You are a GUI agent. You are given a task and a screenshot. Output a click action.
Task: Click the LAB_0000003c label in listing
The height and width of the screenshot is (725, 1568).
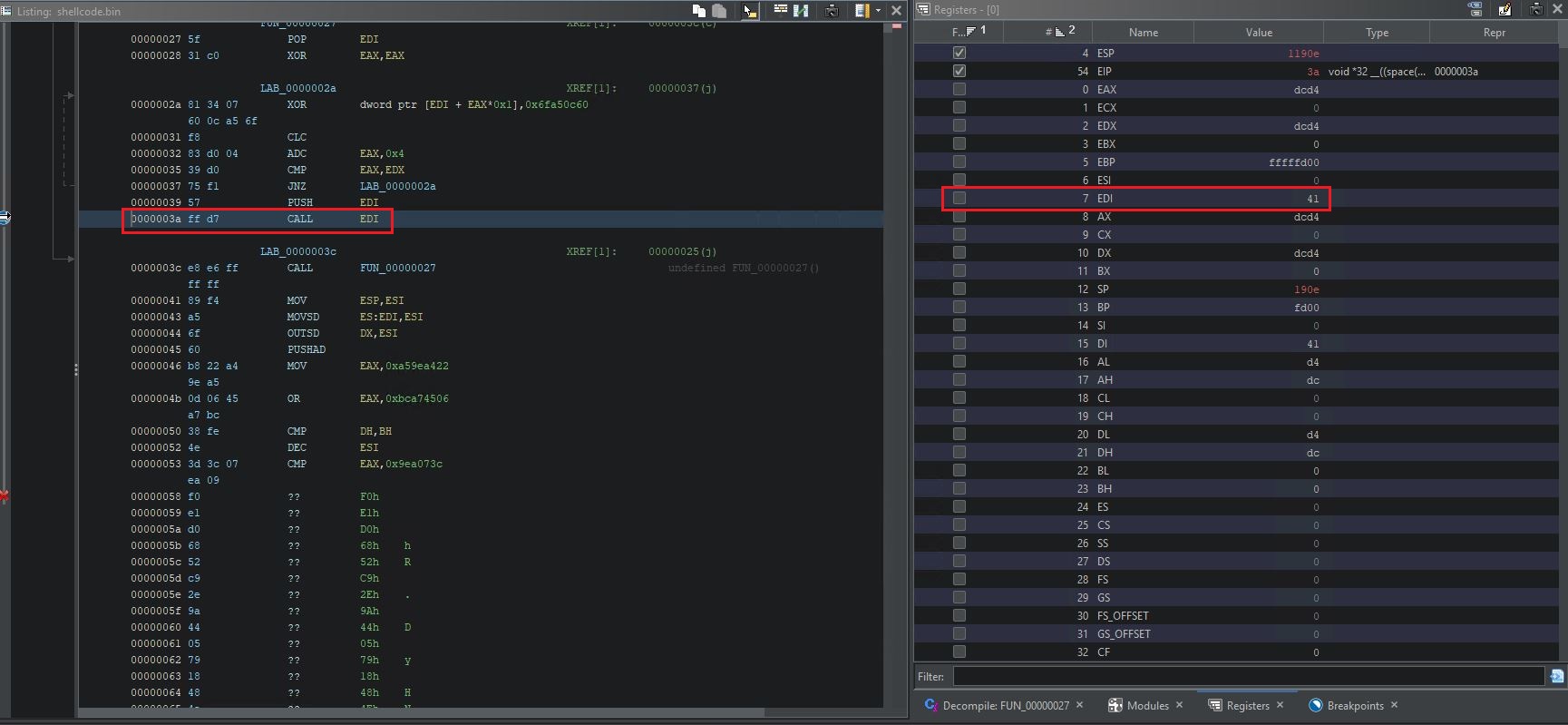(x=298, y=251)
